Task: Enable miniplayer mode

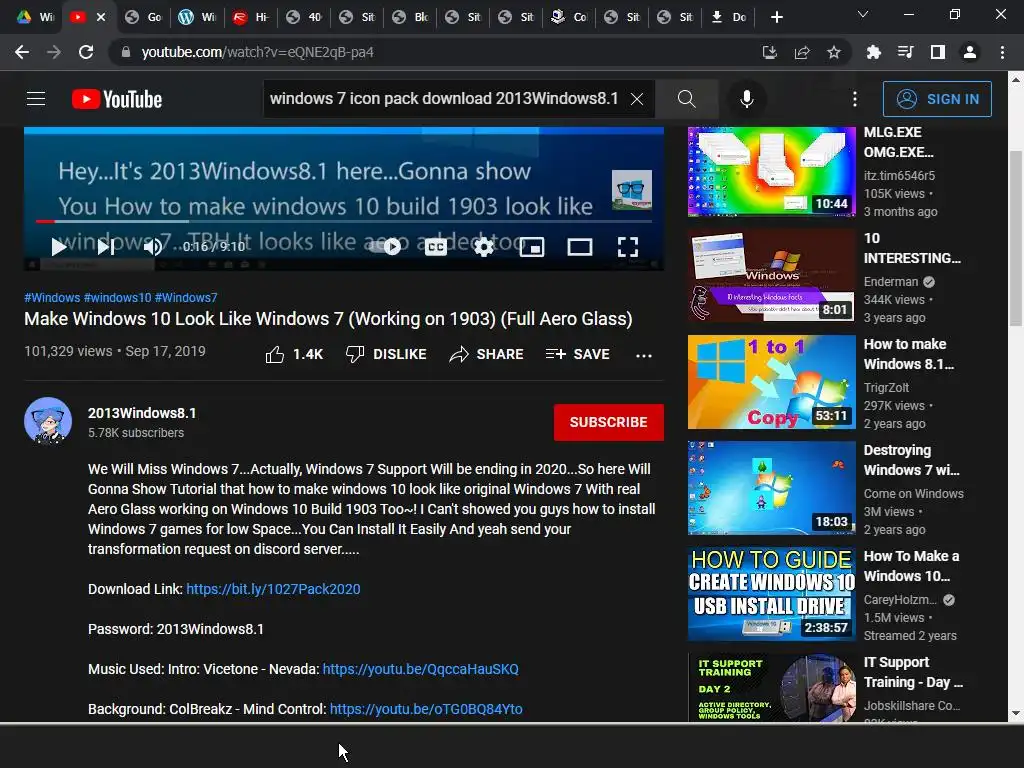Action: 532,247
